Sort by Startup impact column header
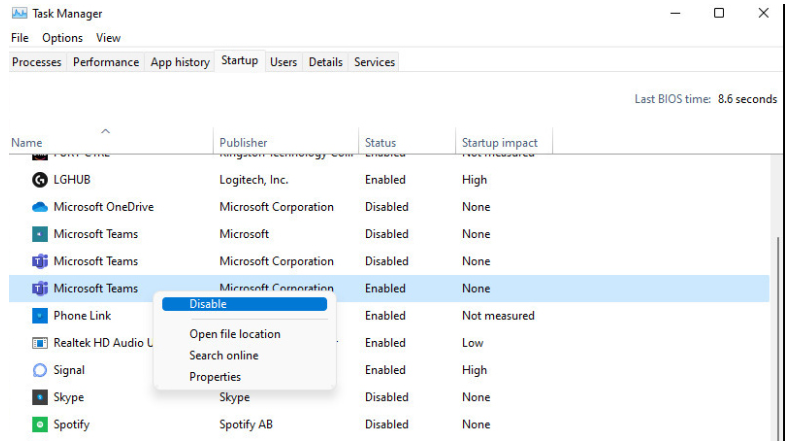The height and width of the screenshot is (443, 786). (x=499, y=143)
